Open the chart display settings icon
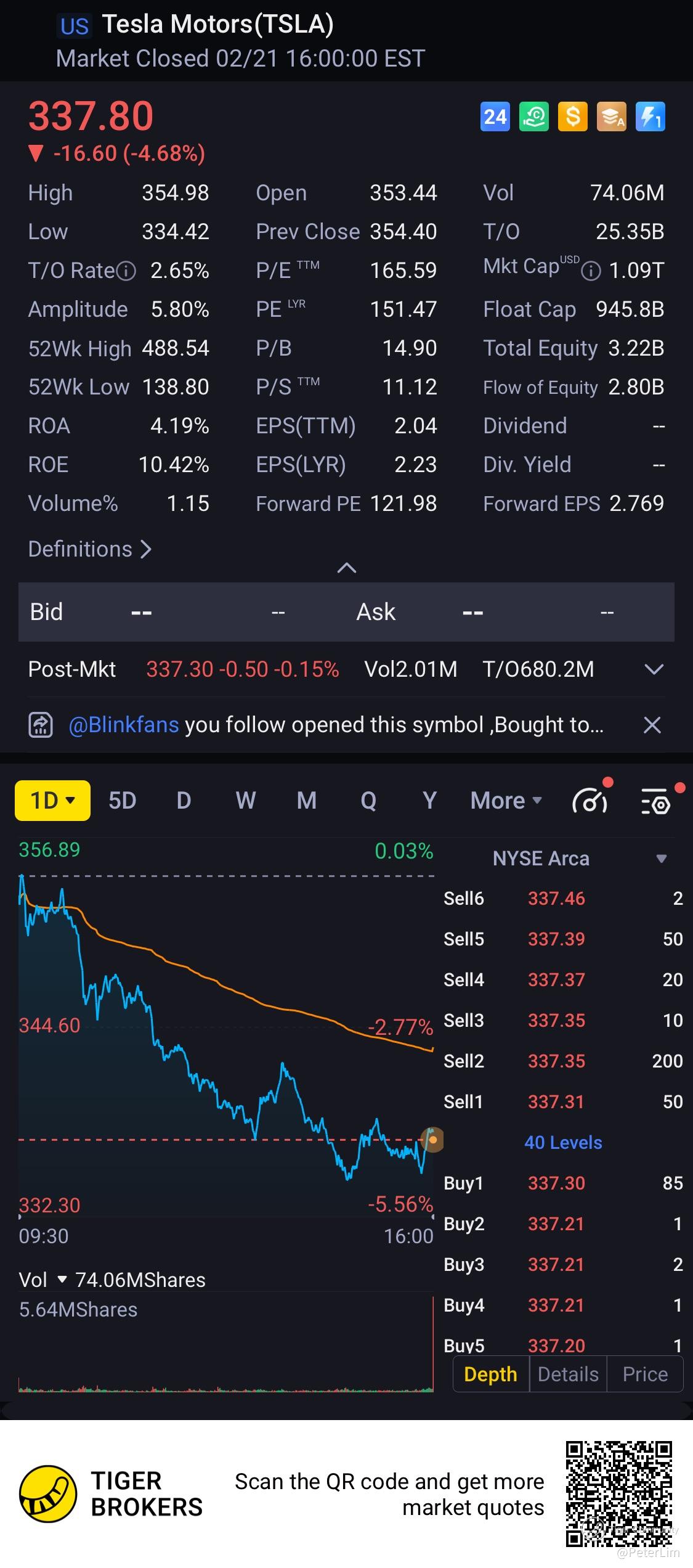Viewport: 693px width, 1568px height. (656, 801)
